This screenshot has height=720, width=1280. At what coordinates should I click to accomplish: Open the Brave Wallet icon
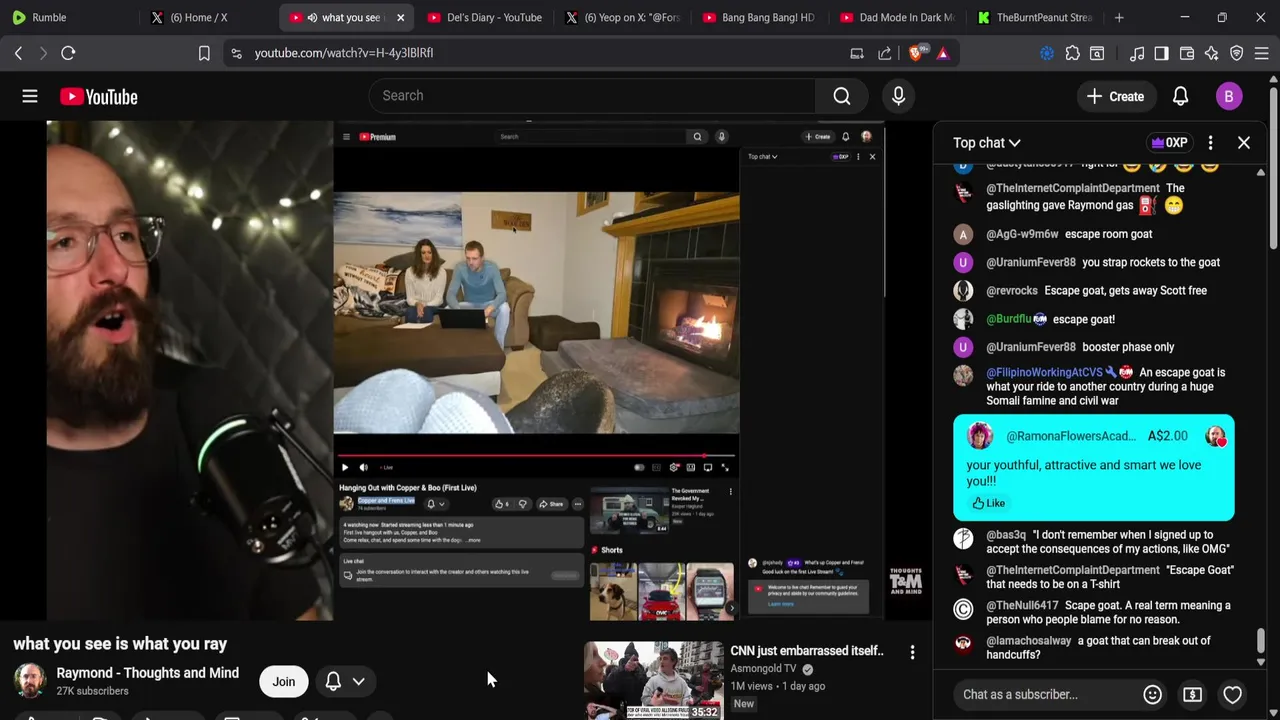pos(1187,53)
